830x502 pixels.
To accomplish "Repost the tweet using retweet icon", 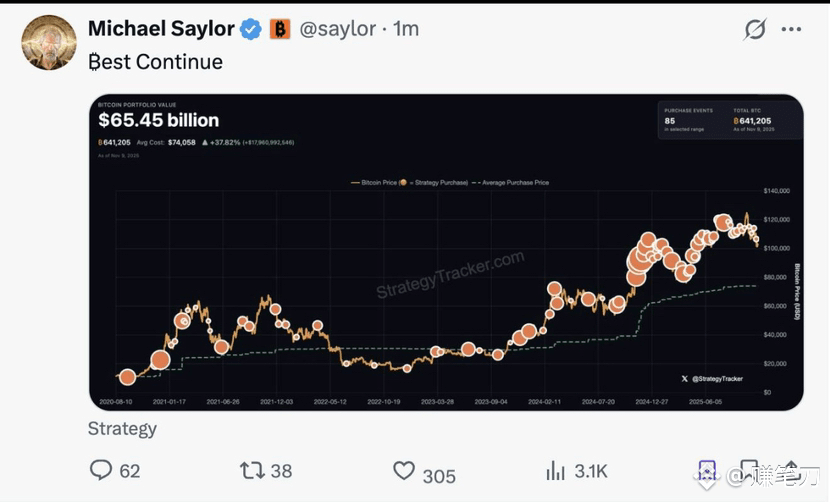I will click(x=252, y=471).
